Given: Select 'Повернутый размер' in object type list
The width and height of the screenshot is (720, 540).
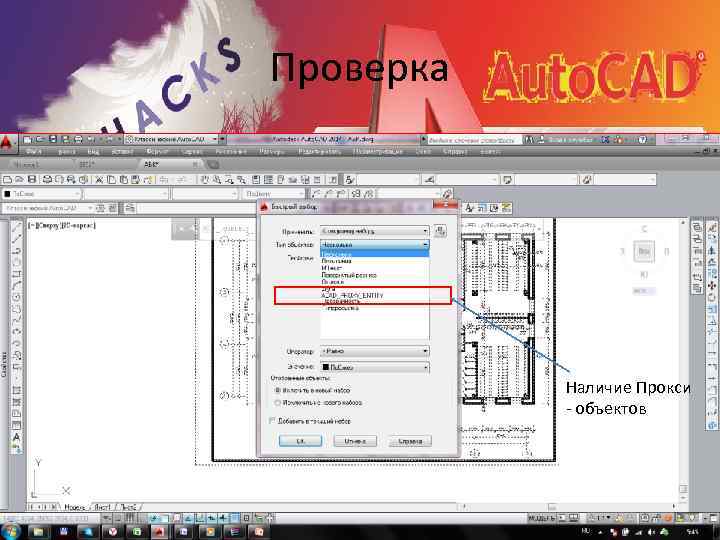Looking at the screenshot, I should click(x=349, y=275).
